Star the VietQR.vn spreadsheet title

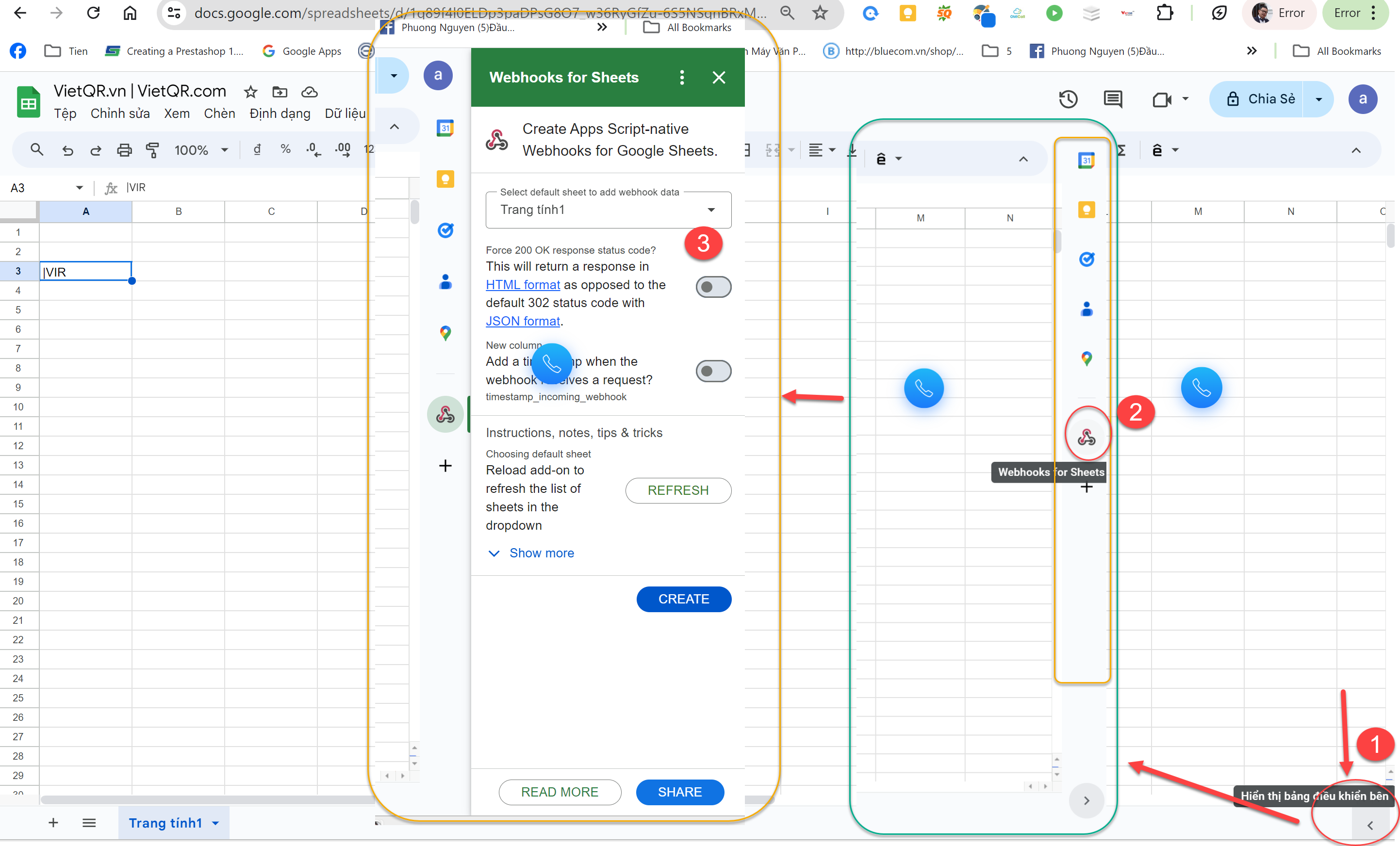tap(250, 91)
